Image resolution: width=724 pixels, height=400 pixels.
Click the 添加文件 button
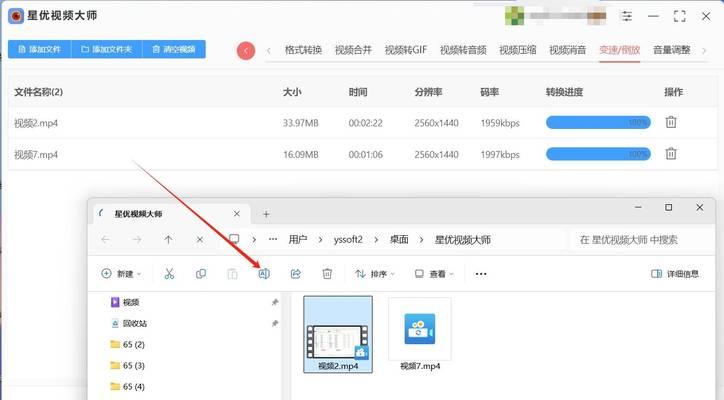coord(40,49)
